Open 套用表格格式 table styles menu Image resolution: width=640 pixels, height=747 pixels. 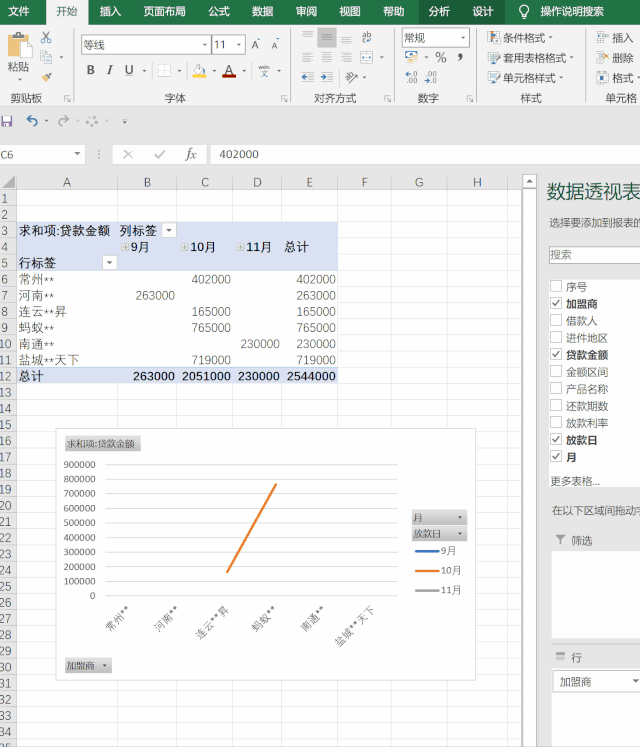coord(531,58)
